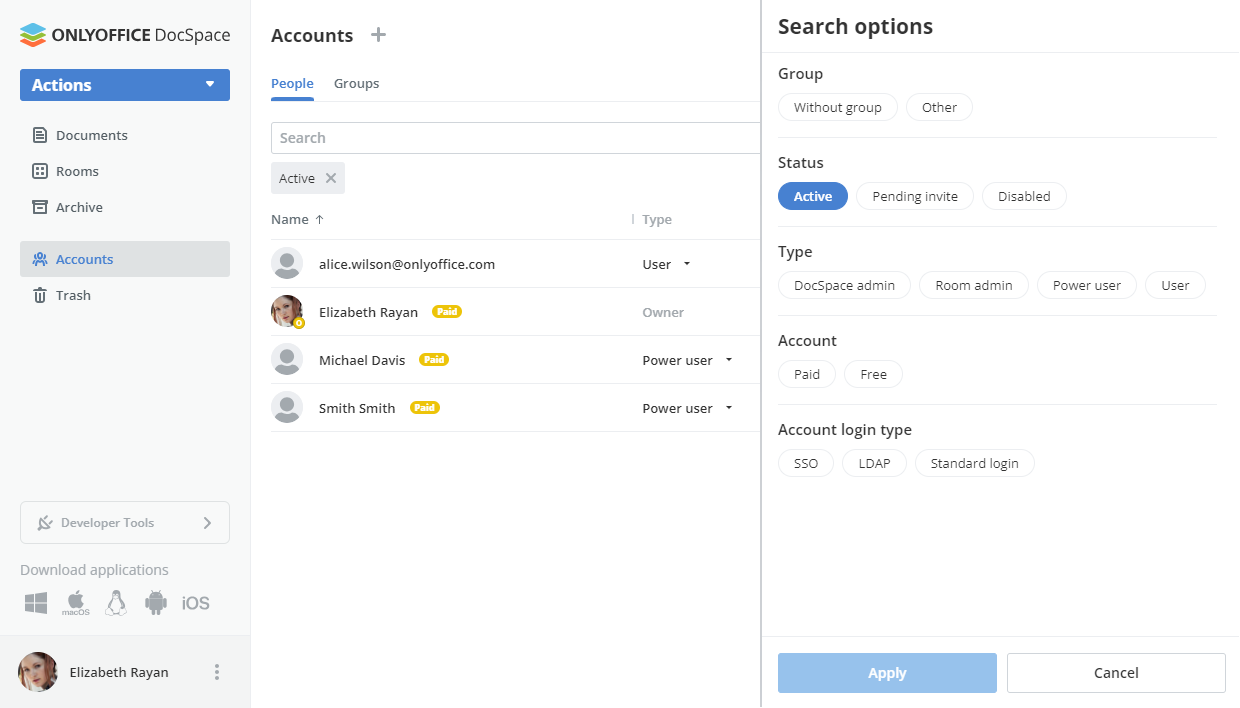Enable the Pending invite status filter

[914, 196]
